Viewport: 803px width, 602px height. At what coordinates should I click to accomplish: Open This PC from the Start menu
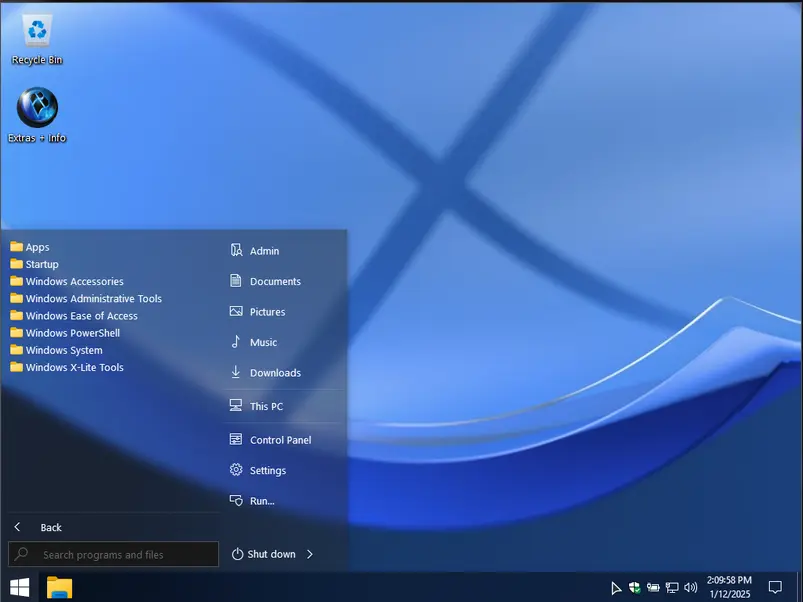[x=266, y=406]
